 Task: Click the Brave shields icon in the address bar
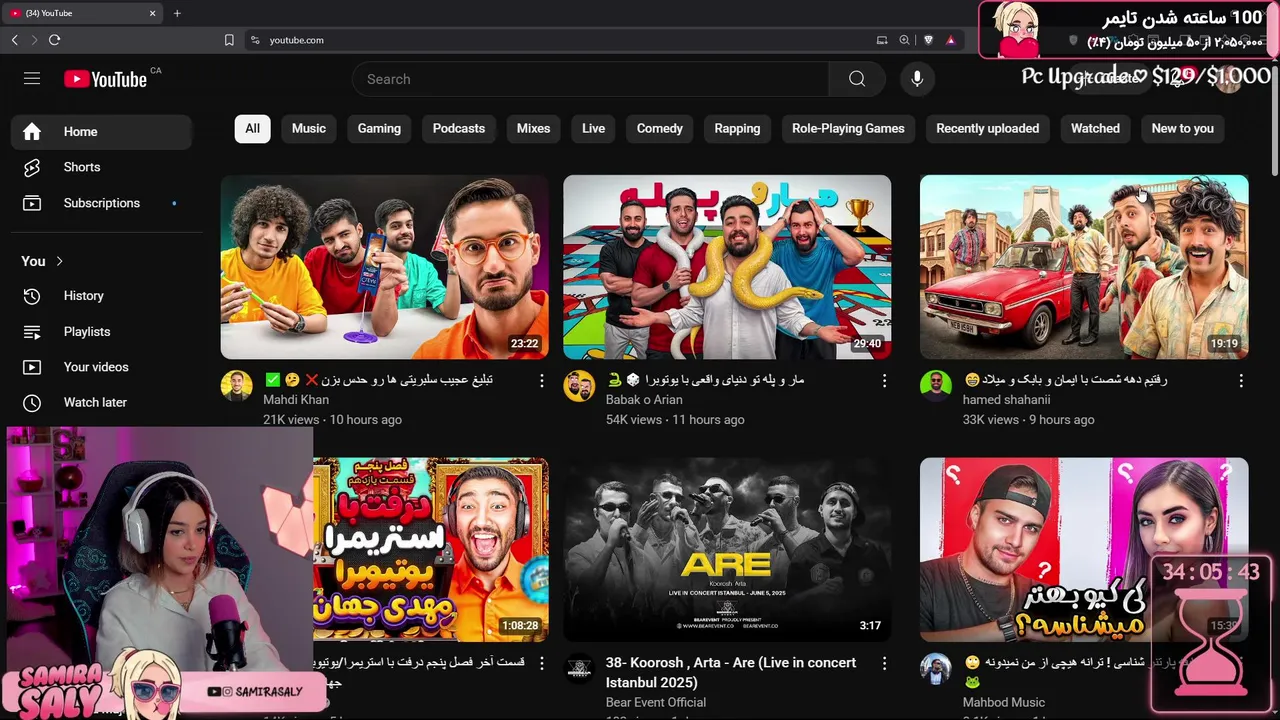tap(928, 40)
